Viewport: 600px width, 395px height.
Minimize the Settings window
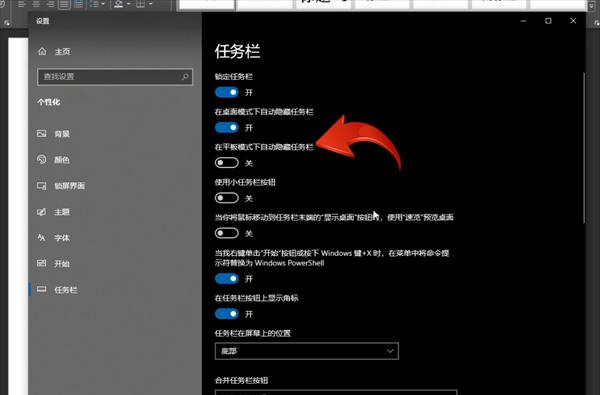(x=523, y=21)
